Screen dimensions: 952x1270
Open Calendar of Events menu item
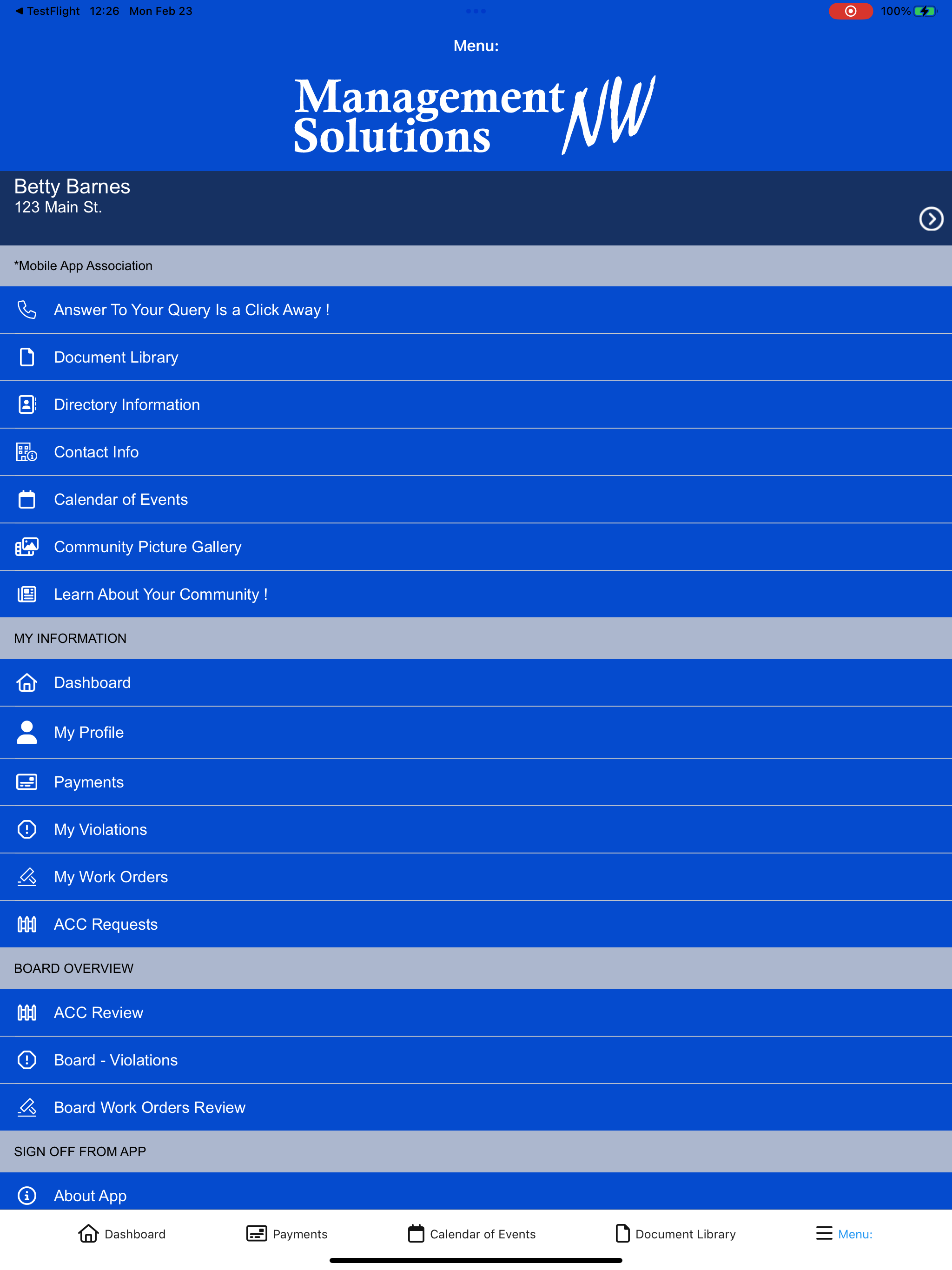pos(476,500)
